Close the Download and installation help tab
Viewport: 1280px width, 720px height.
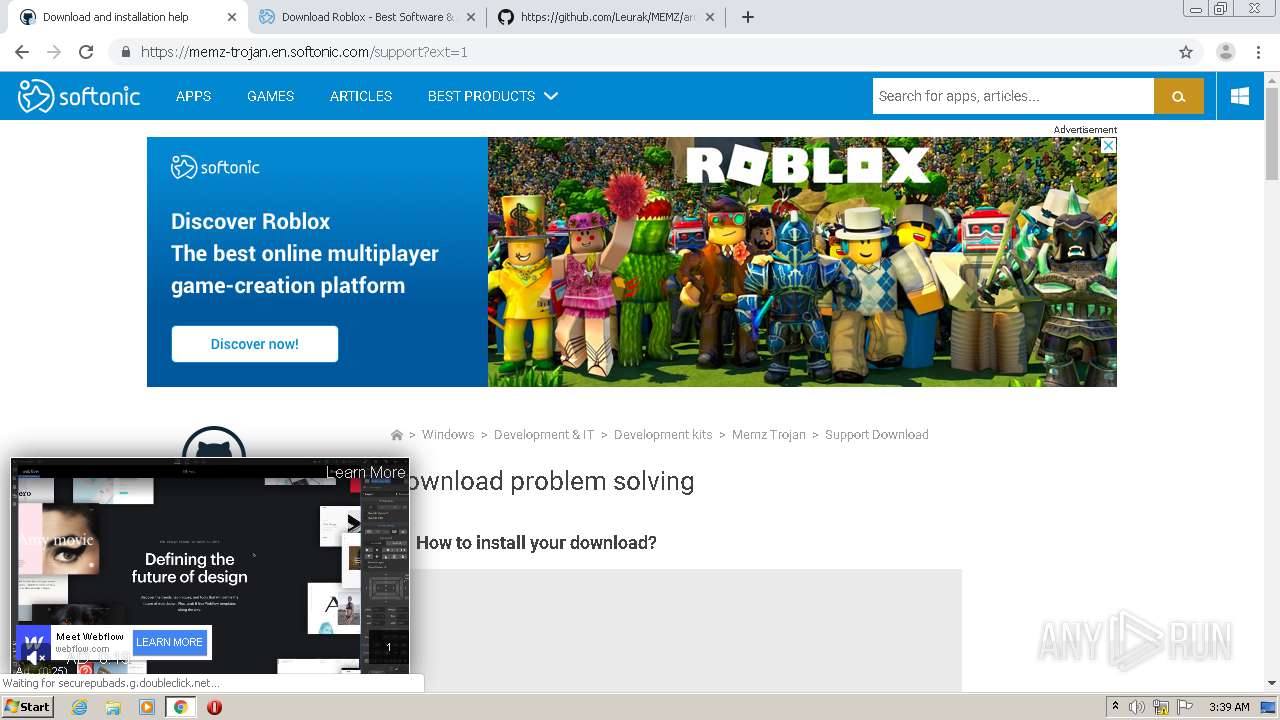[232, 17]
